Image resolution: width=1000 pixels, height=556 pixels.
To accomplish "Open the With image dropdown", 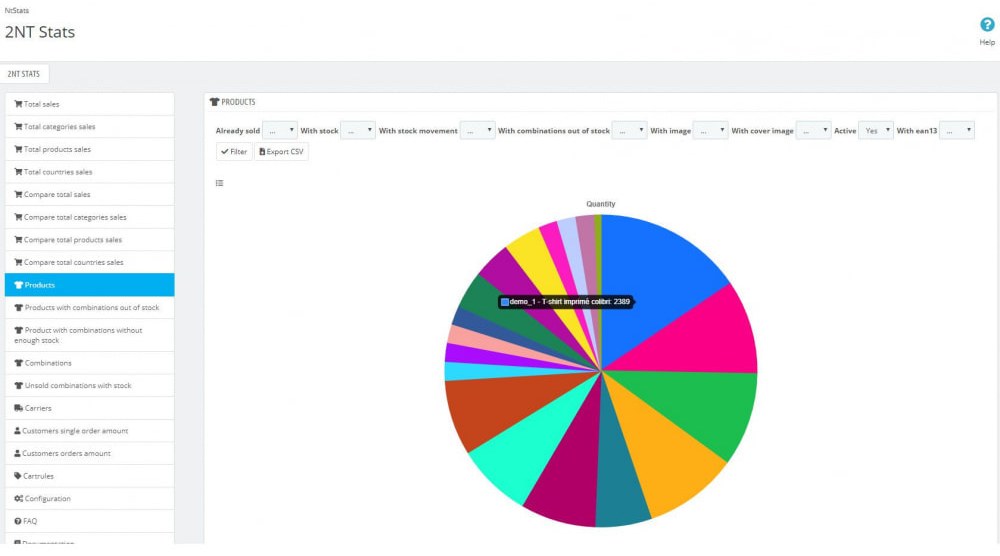I will (x=710, y=130).
